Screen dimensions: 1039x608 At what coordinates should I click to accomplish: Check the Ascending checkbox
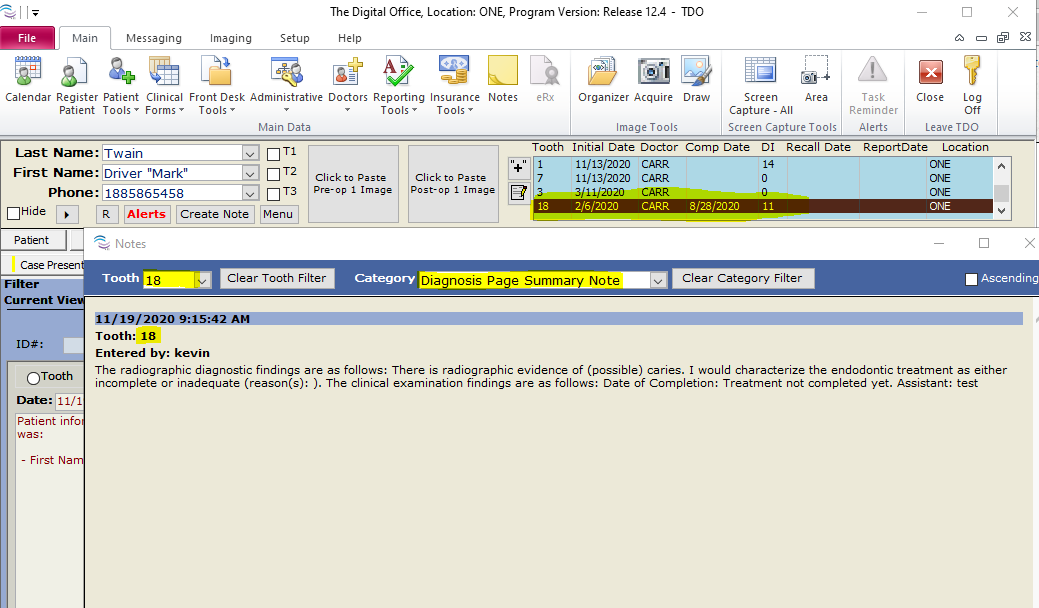(971, 279)
